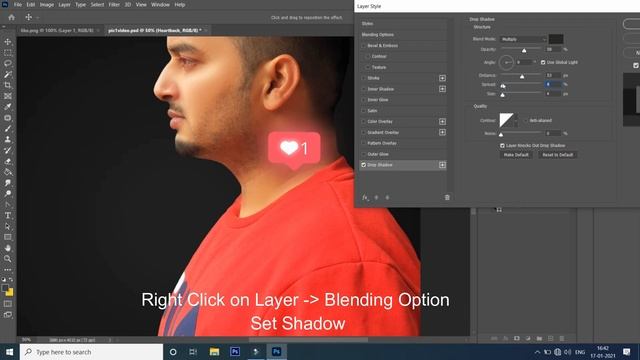Toggle the Anti-aliased checkbox

coord(526,120)
